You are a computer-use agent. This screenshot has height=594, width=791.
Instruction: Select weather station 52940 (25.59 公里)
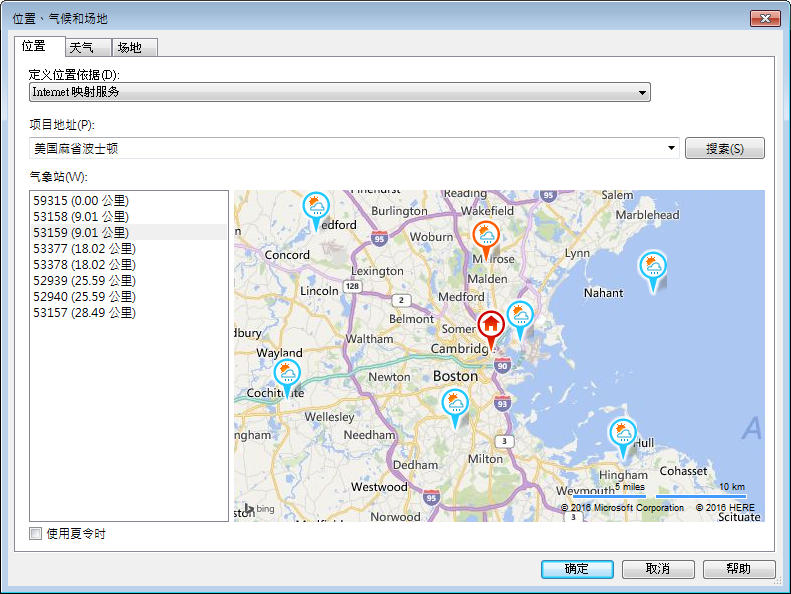129,297
